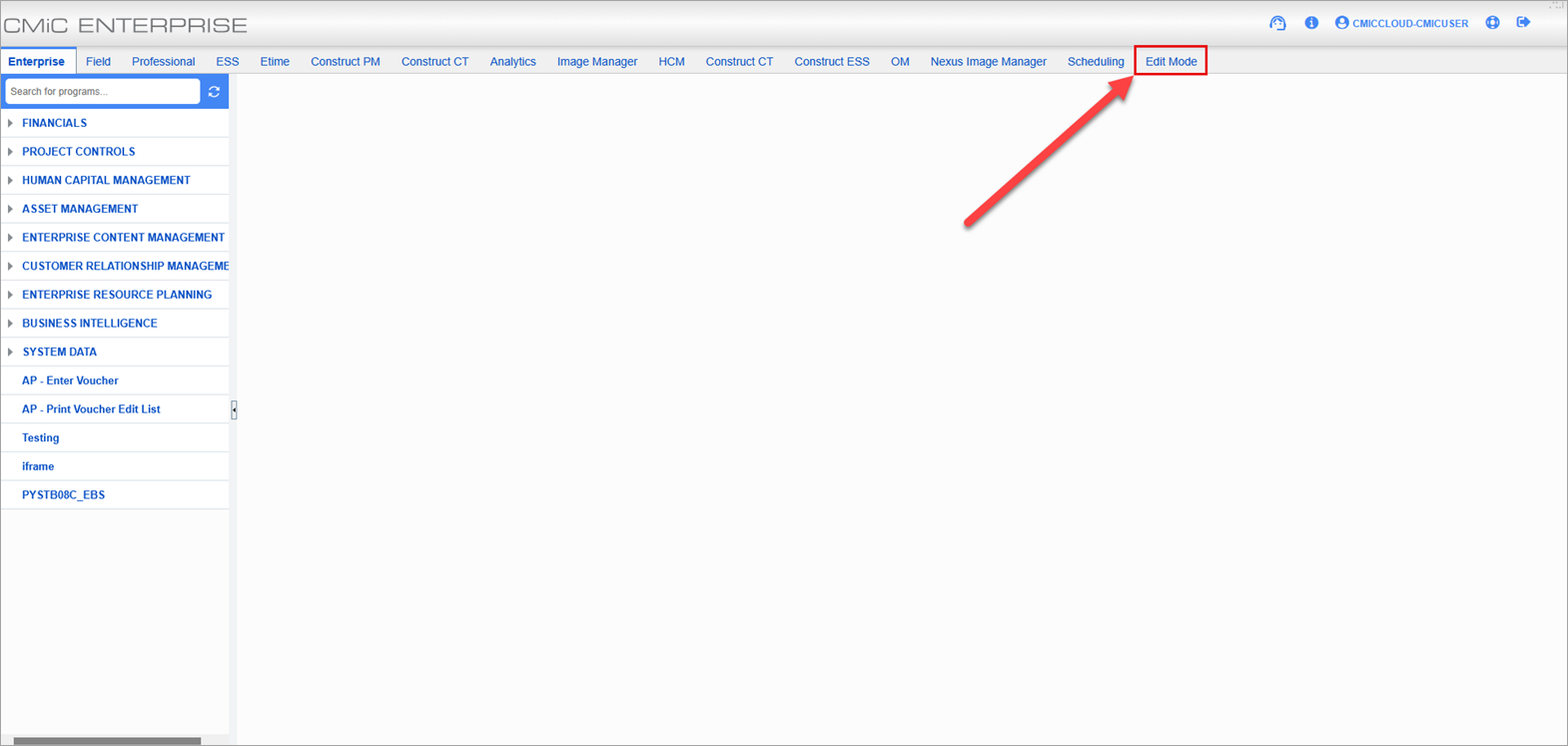Refresh the program search list
Image resolution: width=1568 pixels, height=746 pixels.
(214, 91)
